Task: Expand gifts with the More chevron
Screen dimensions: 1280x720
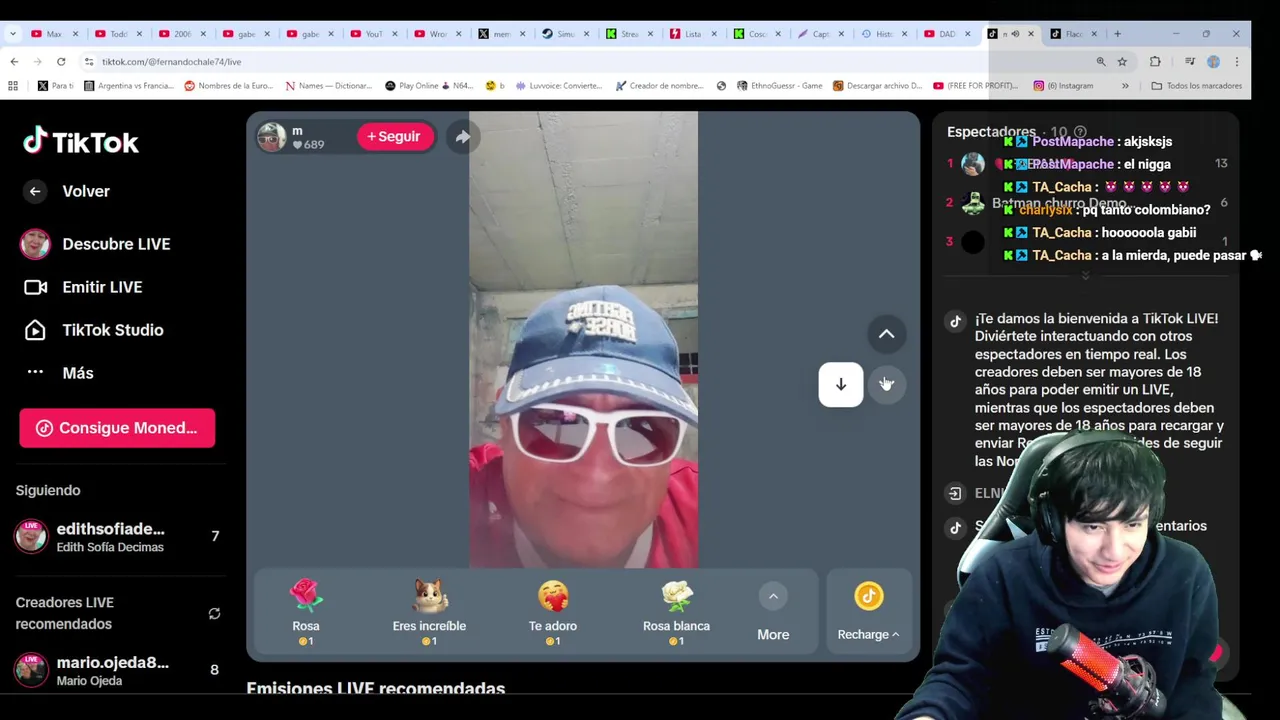Action: (773, 597)
